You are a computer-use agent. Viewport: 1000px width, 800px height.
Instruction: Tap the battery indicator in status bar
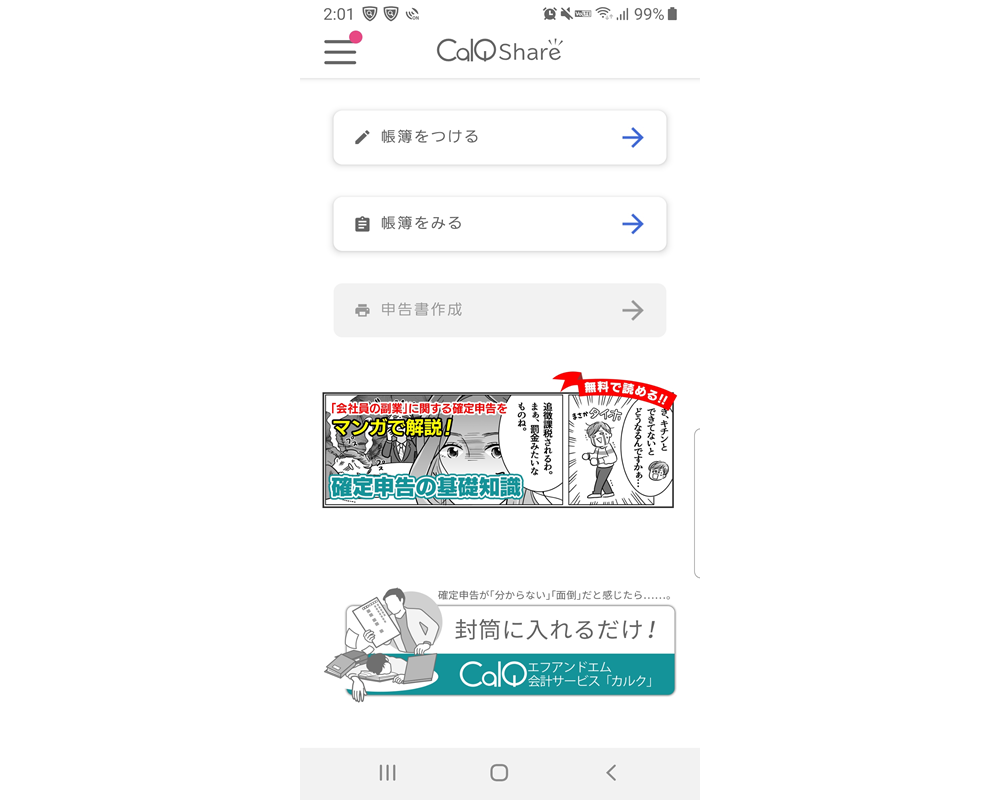(672, 14)
